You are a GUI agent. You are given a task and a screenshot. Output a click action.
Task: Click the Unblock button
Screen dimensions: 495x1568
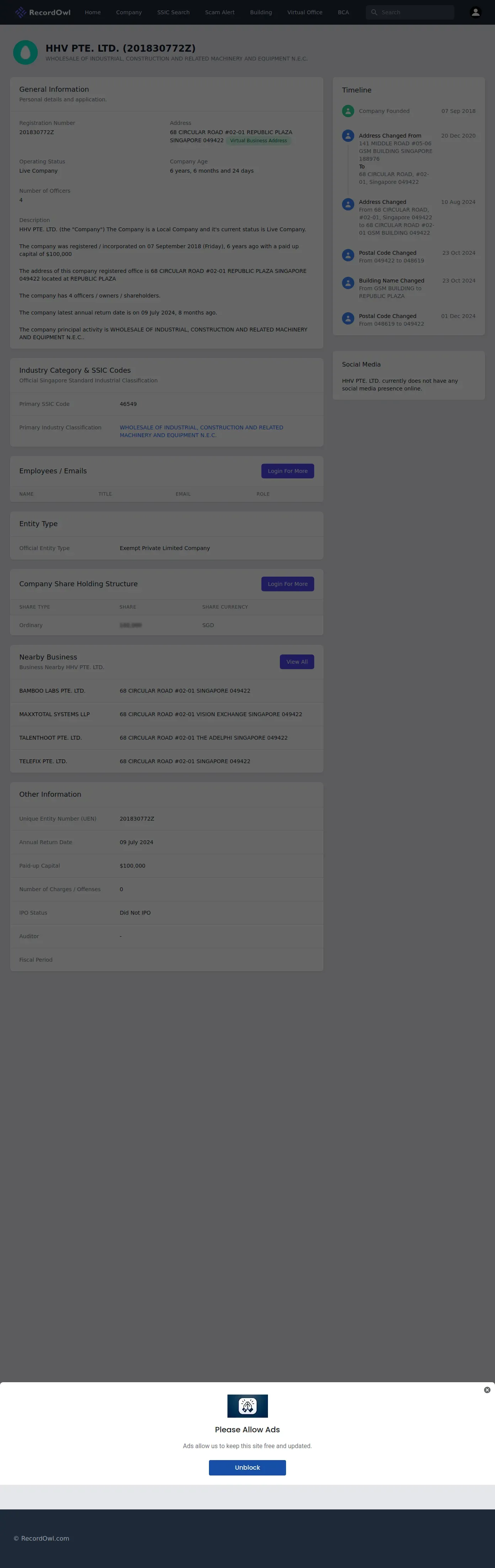click(x=247, y=1467)
